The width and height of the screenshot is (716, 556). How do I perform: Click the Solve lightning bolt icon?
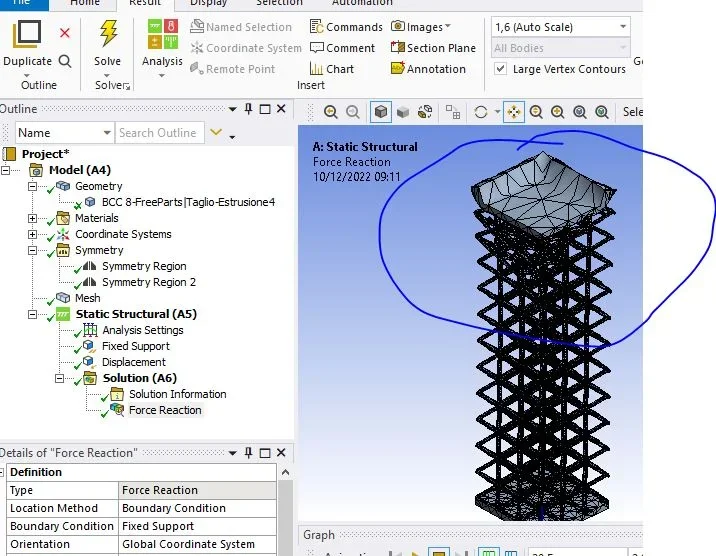[108, 33]
